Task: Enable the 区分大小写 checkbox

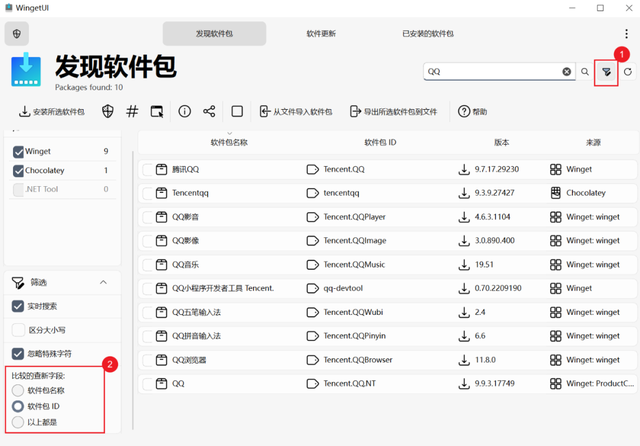Action: click(18, 330)
